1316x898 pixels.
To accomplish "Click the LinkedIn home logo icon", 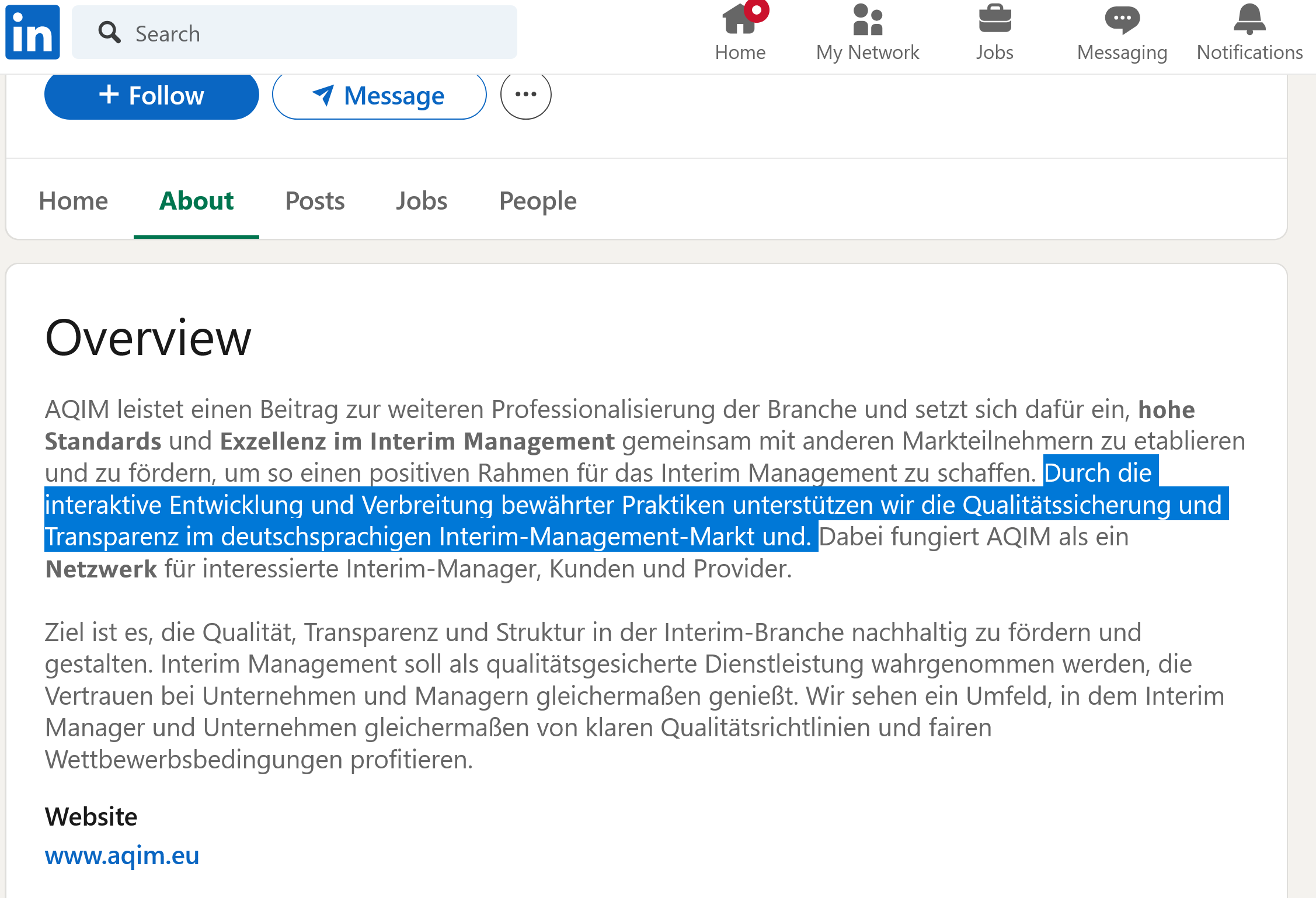I will click(x=33, y=32).
